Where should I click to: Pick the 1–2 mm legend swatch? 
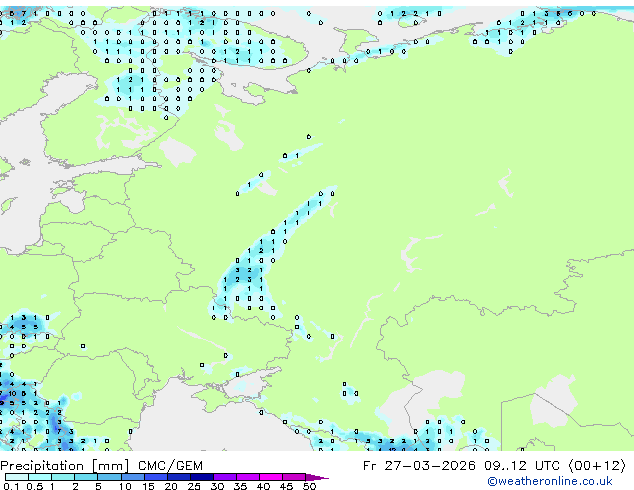click(63, 477)
